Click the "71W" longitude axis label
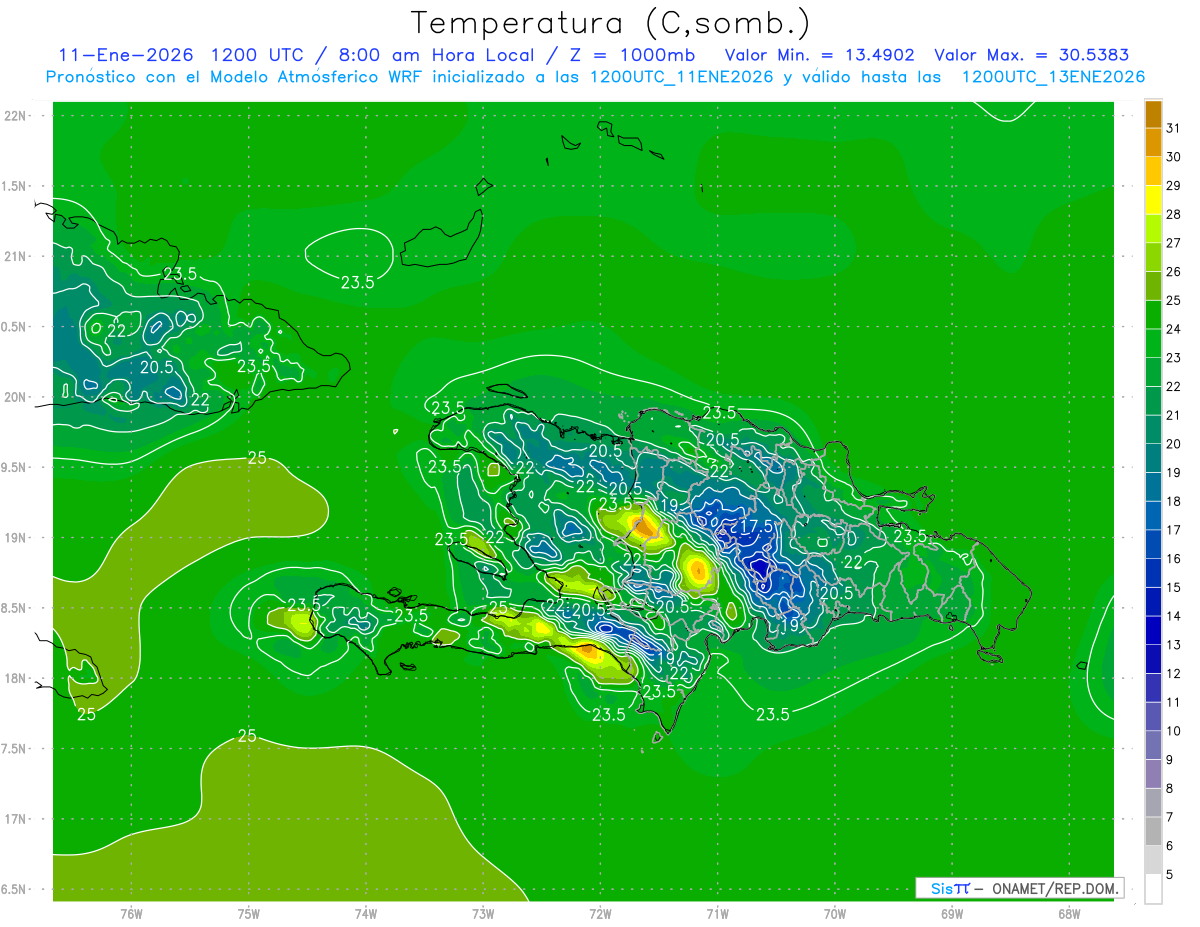This screenshot has width=1200, height=927. tap(717, 913)
